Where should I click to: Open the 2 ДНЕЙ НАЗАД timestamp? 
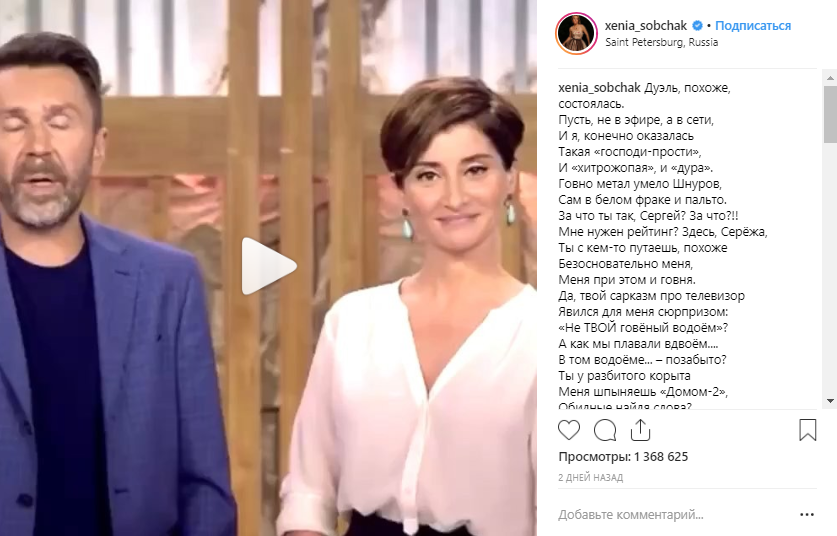tap(590, 477)
